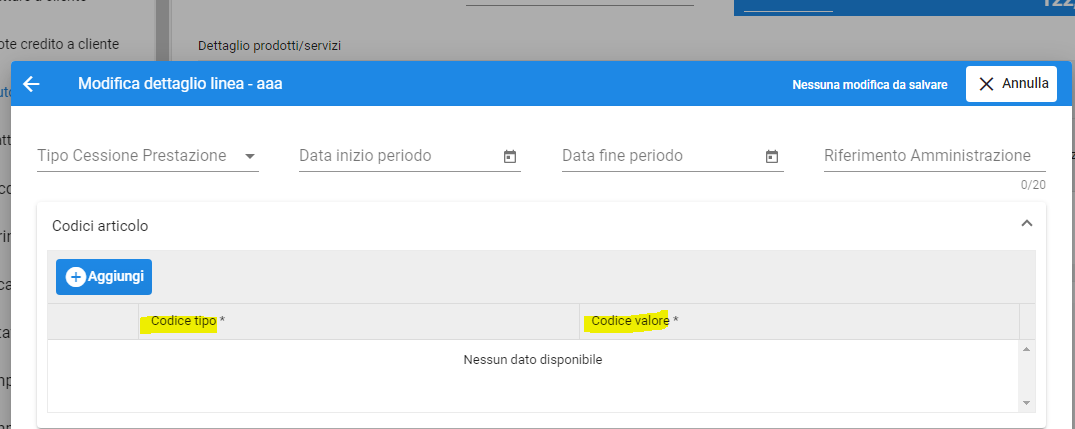1075x429 pixels.
Task: Add a row with Aggiungi button
Action: [104, 277]
